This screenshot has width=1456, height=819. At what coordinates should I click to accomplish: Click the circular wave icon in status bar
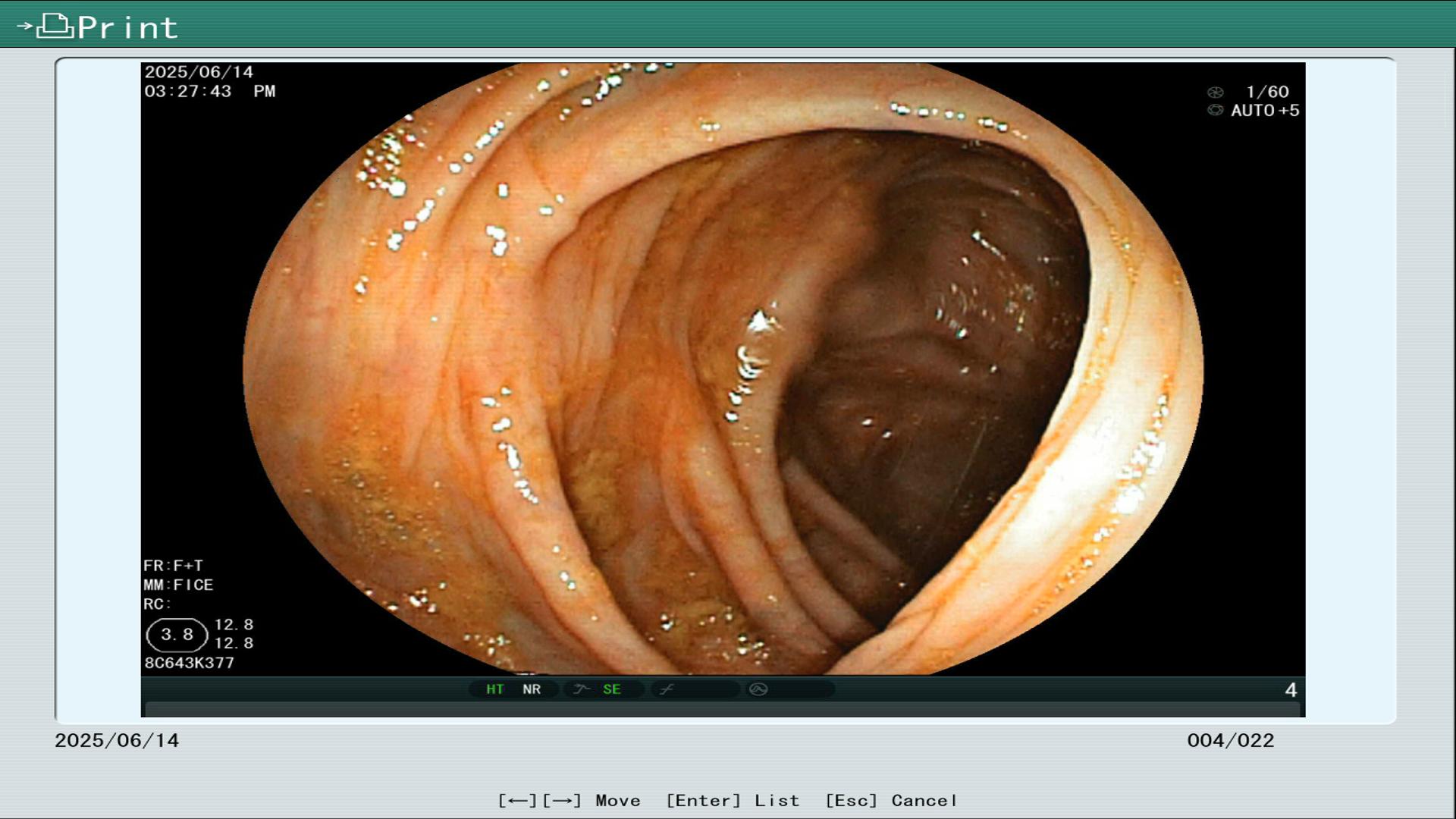point(758,689)
